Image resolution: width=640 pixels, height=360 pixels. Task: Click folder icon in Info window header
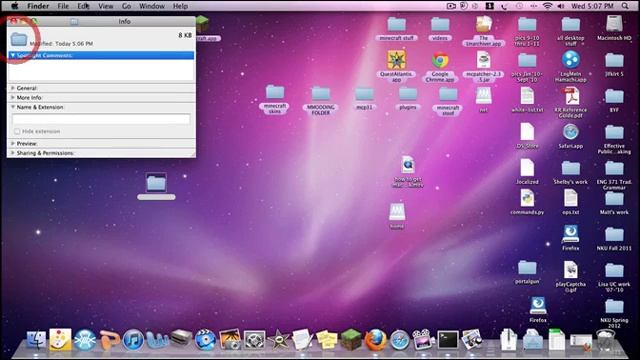click(19, 39)
